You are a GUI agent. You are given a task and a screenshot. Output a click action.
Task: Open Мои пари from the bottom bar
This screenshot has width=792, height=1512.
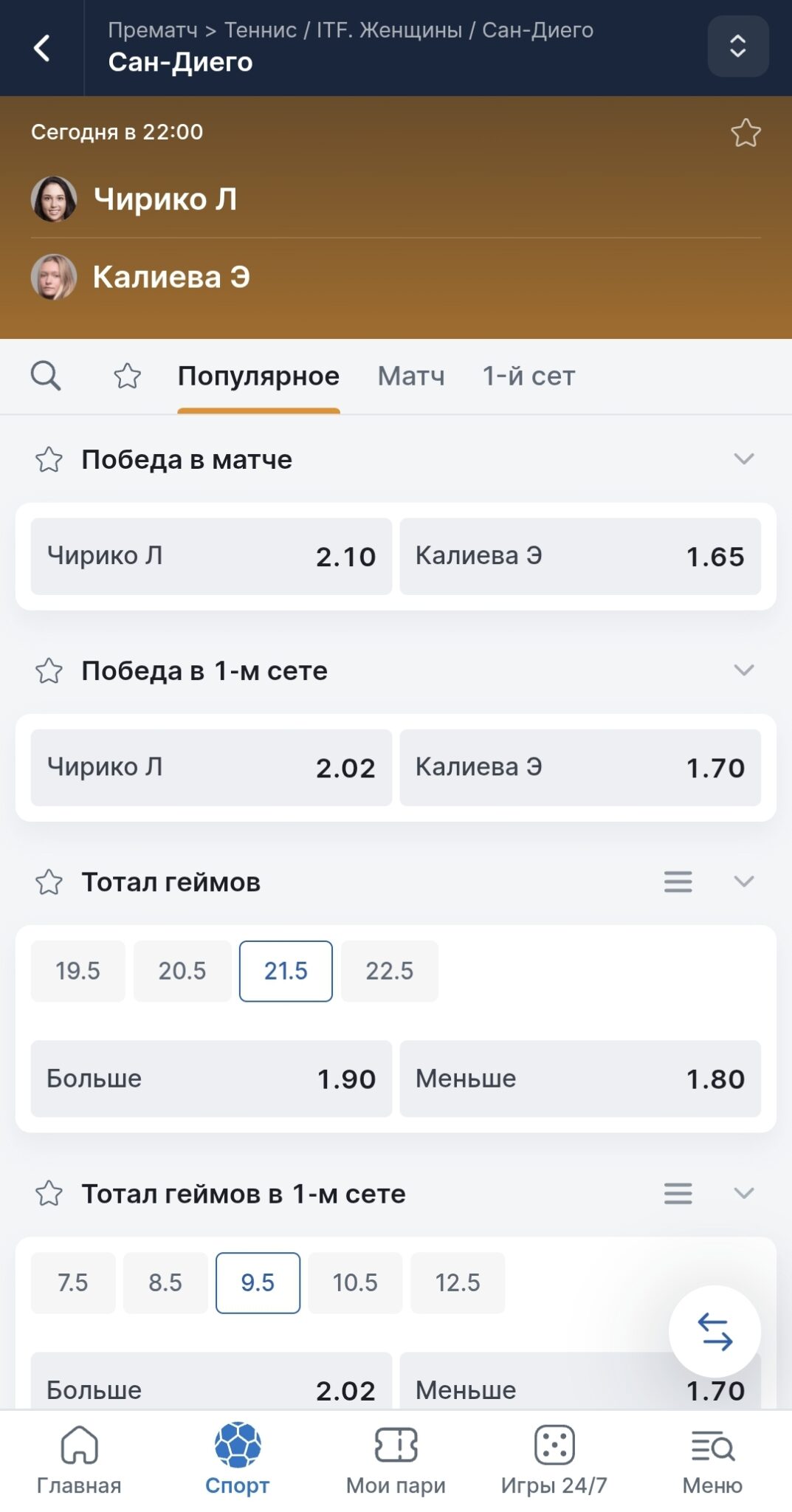click(x=396, y=1458)
